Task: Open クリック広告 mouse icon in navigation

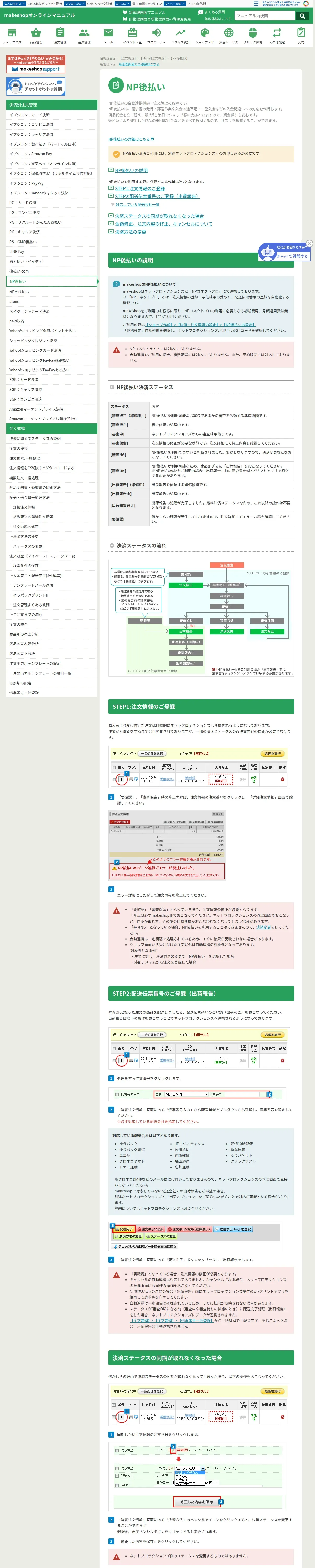Action: [253, 32]
